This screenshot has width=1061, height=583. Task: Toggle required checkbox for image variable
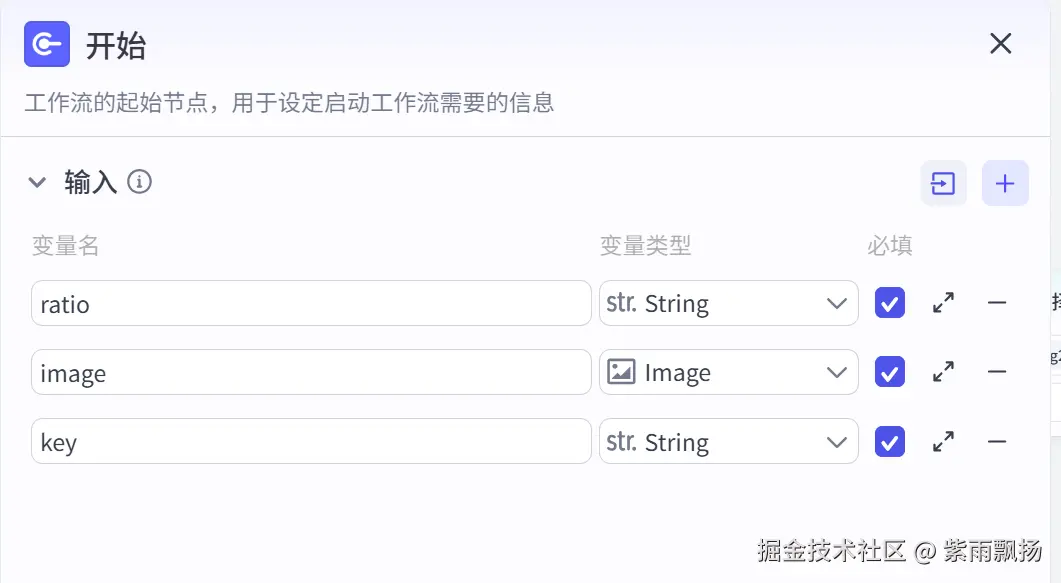[889, 372]
